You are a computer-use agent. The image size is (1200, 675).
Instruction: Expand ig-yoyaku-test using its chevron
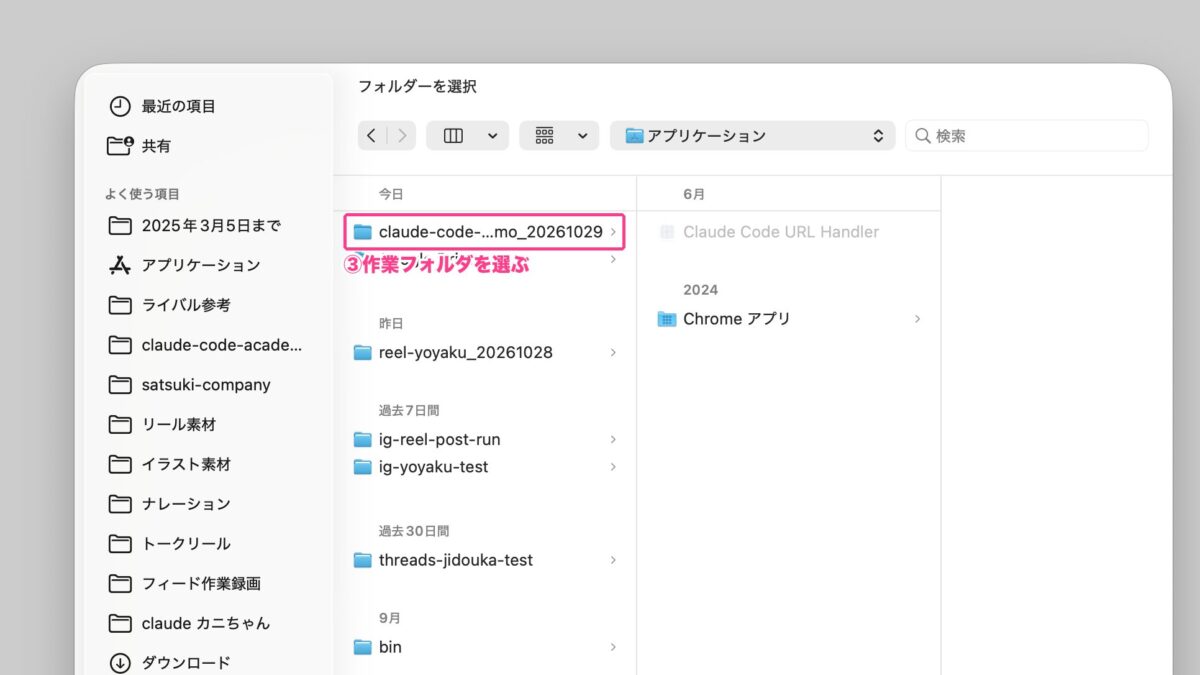point(613,467)
